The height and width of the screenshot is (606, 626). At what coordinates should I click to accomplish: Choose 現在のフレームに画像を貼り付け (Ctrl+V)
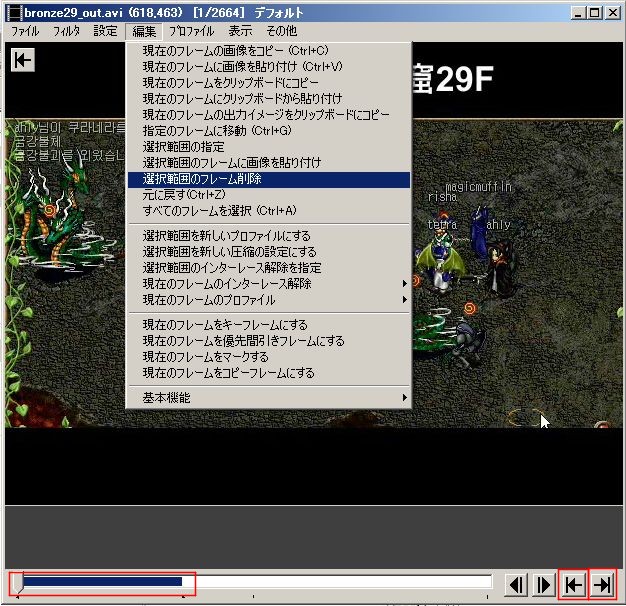269,67
